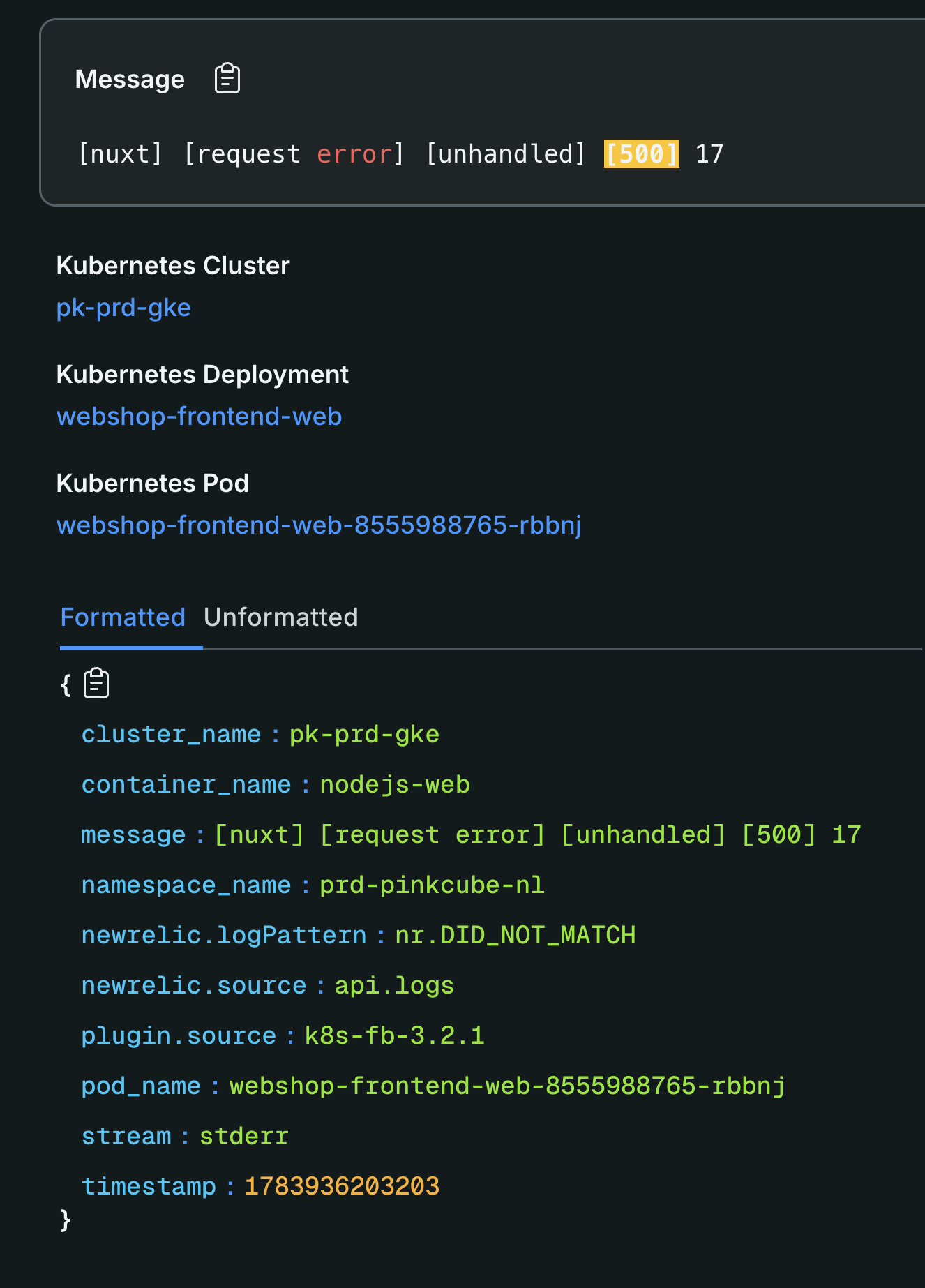Click the pod_name value in JSON

click(x=507, y=1086)
